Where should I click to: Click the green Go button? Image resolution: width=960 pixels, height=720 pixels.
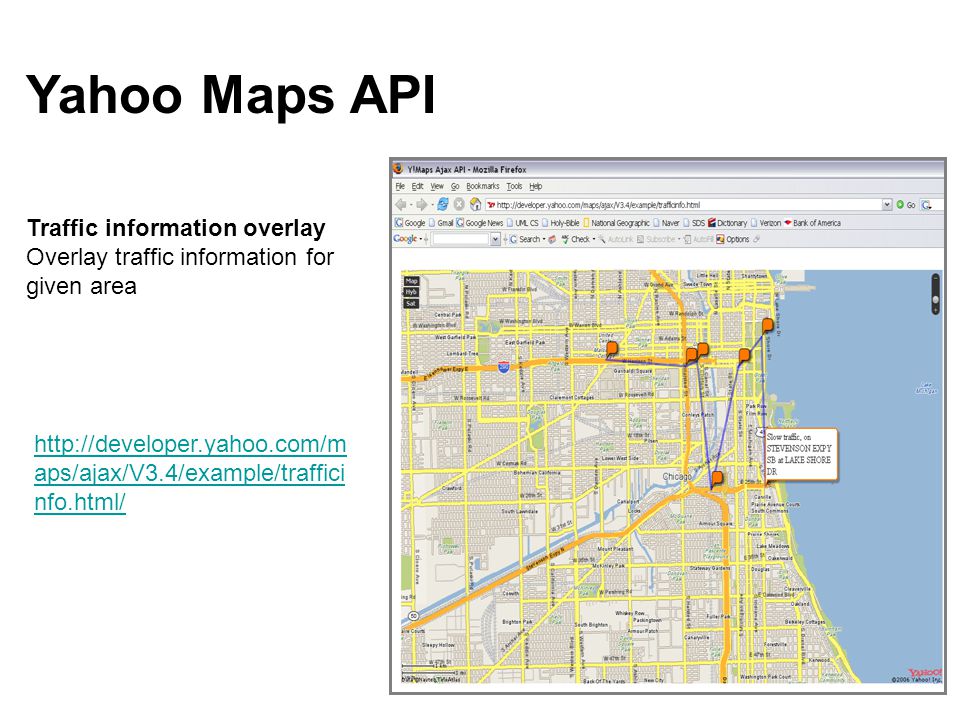(x=906, y=205)
